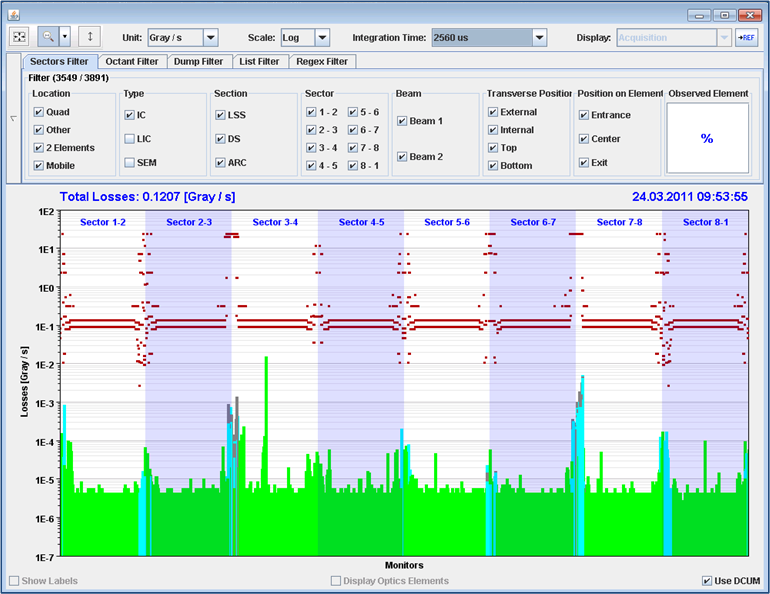Click the fit-to-window zoom icon
770x594 pixels.
point(19,37)
